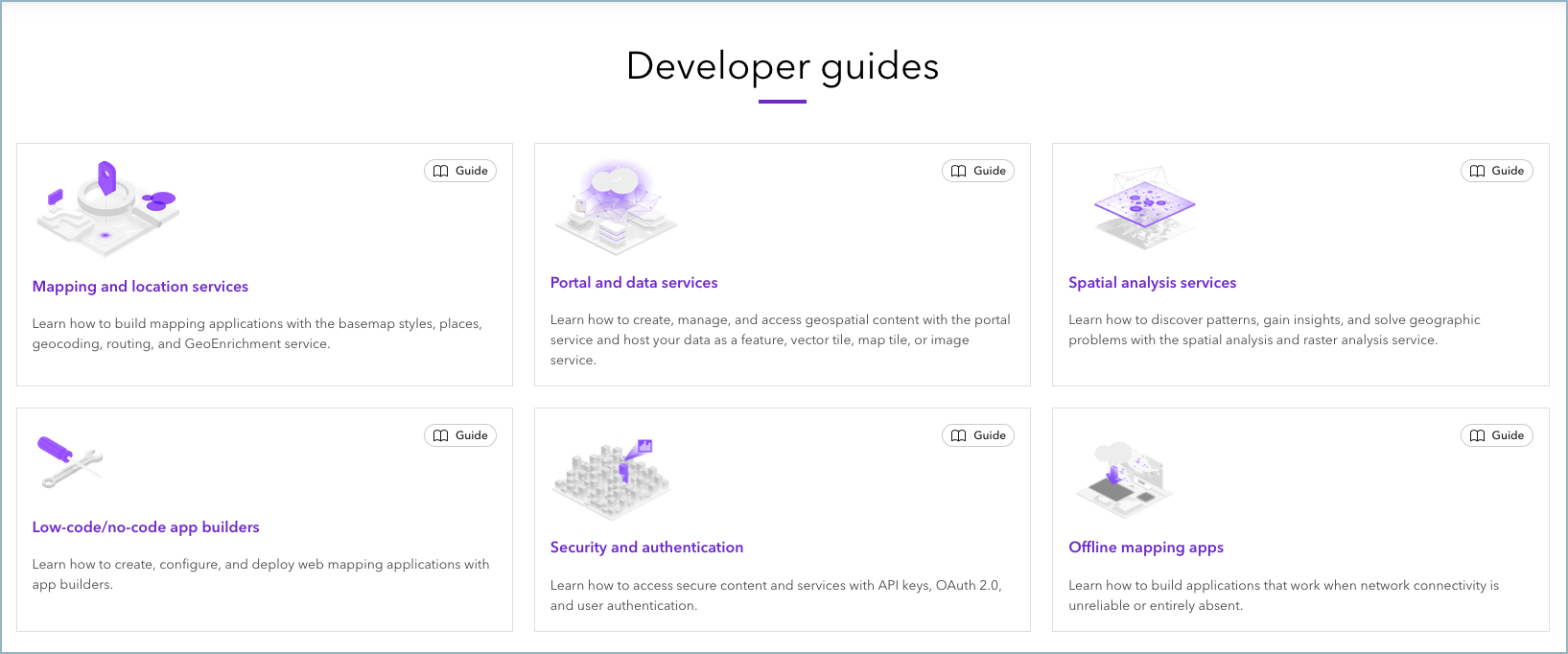
Task: Open the Mapping and location services link
Action: pos(140,287)
